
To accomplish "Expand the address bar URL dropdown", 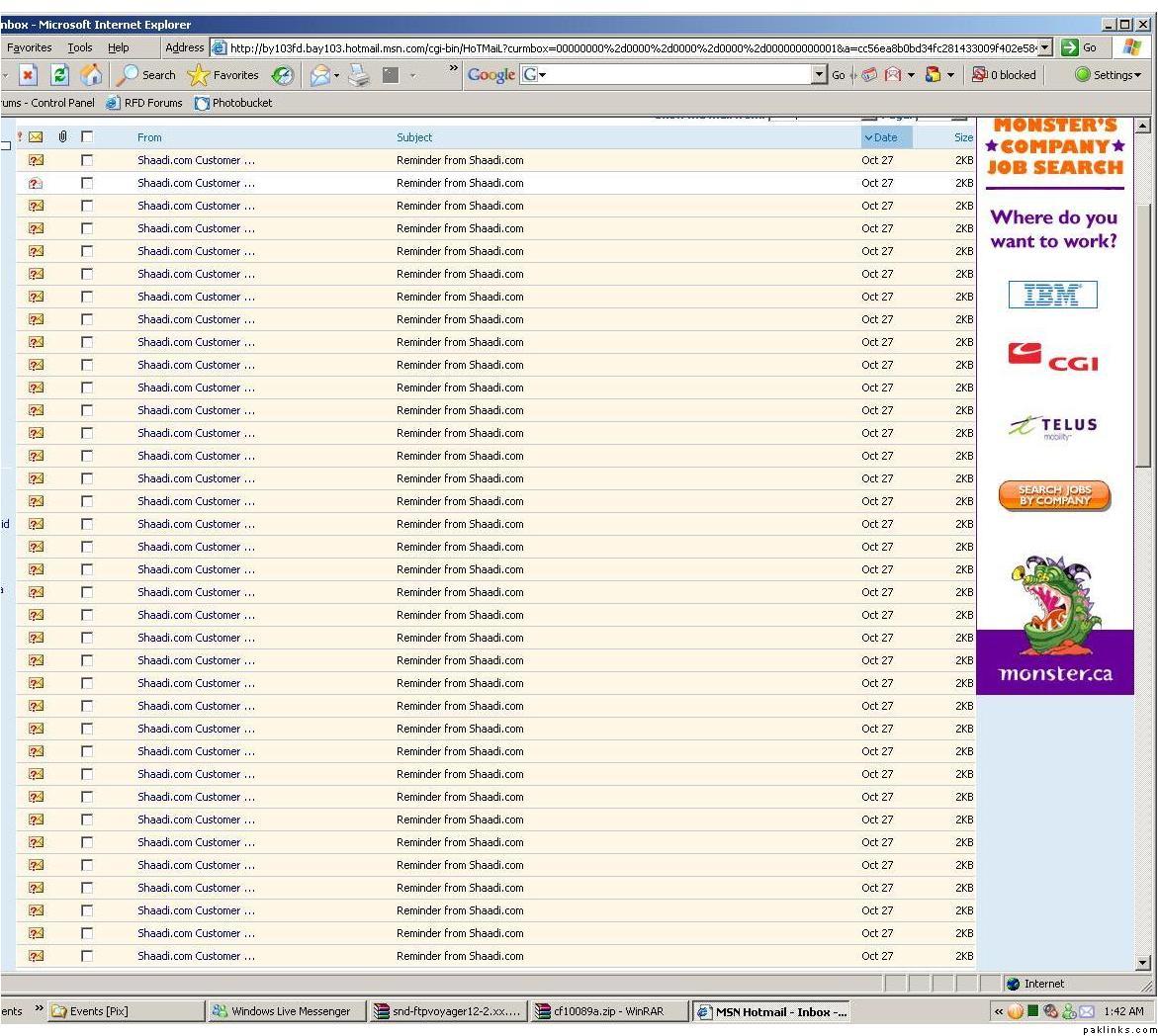I will (1045, 47).
